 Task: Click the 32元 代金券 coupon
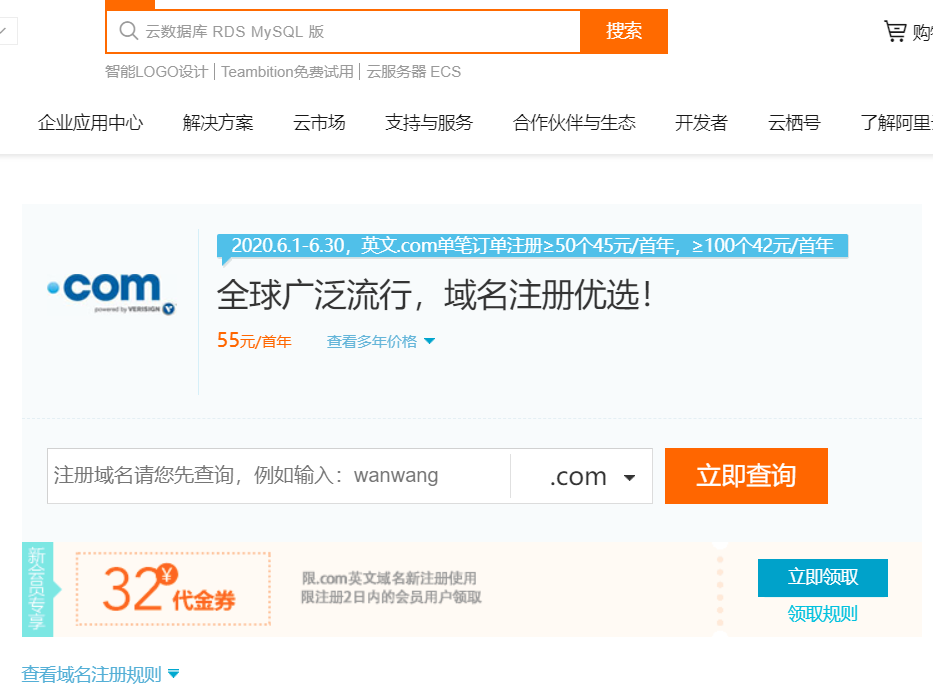tap(173, 589)
